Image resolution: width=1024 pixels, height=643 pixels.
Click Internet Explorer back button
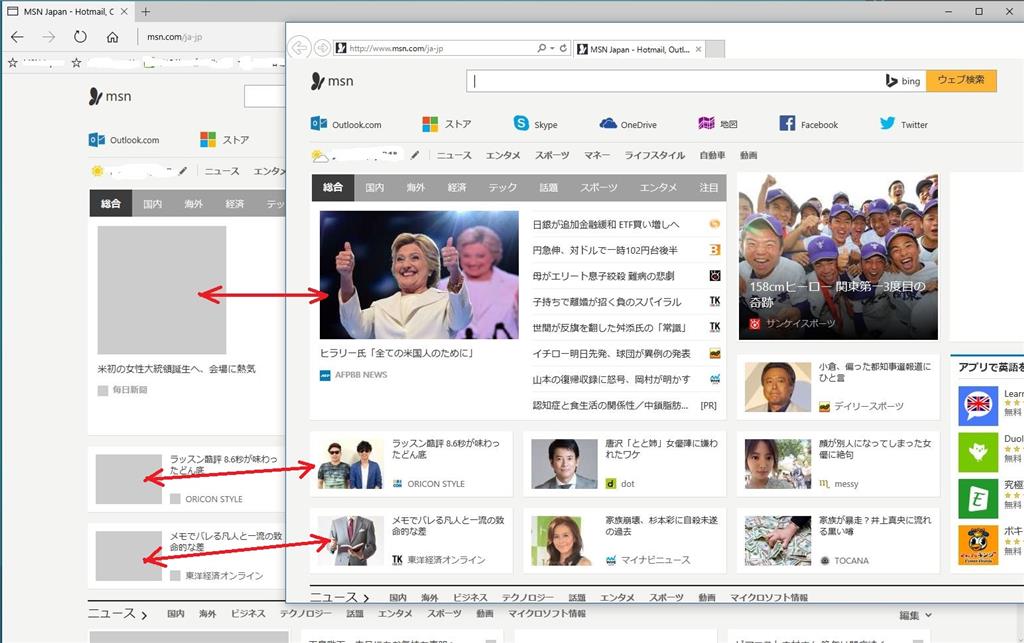coord(298,48)
